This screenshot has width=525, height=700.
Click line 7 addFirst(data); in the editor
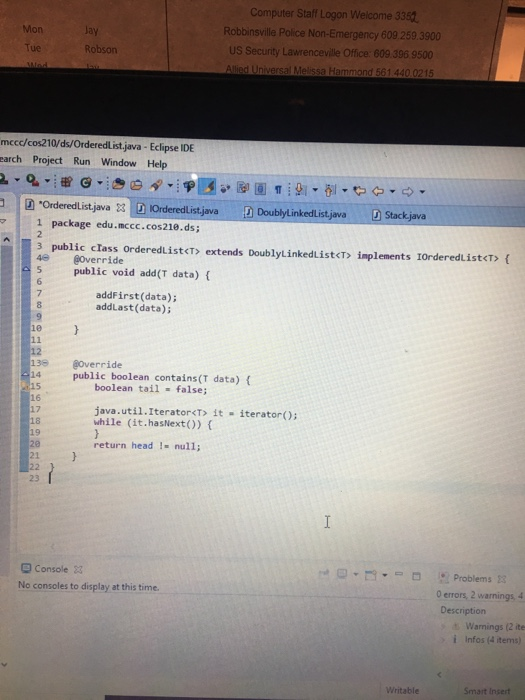[136, 296]
